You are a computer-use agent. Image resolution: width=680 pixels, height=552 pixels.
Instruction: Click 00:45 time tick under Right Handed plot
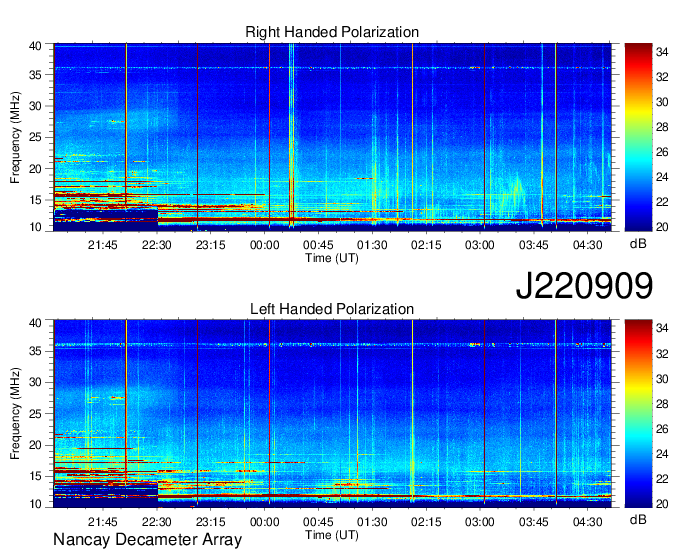pos(318,245)
